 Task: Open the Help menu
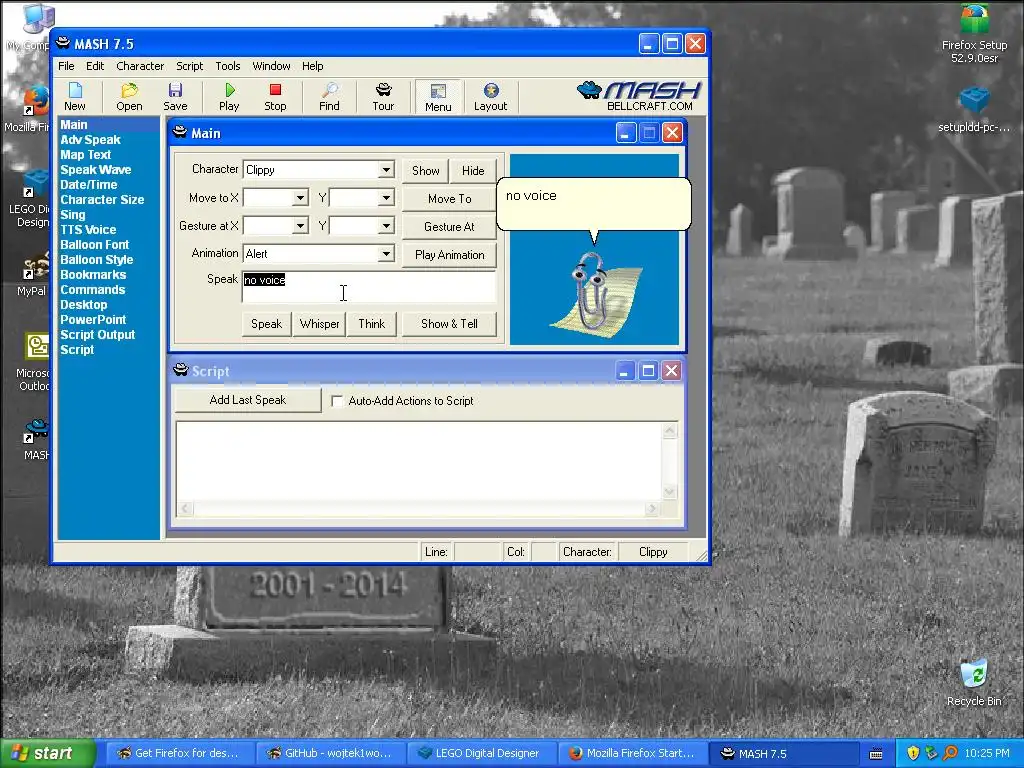[x=312, y=66]
